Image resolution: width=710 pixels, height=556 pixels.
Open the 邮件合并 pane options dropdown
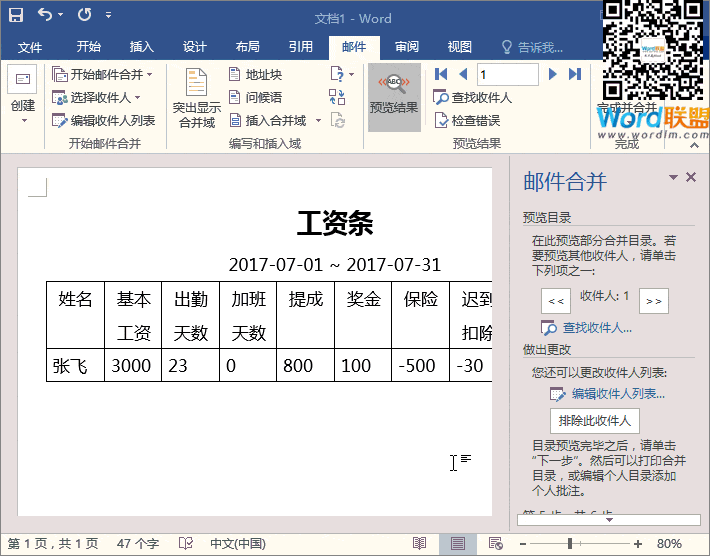[673, 177]
